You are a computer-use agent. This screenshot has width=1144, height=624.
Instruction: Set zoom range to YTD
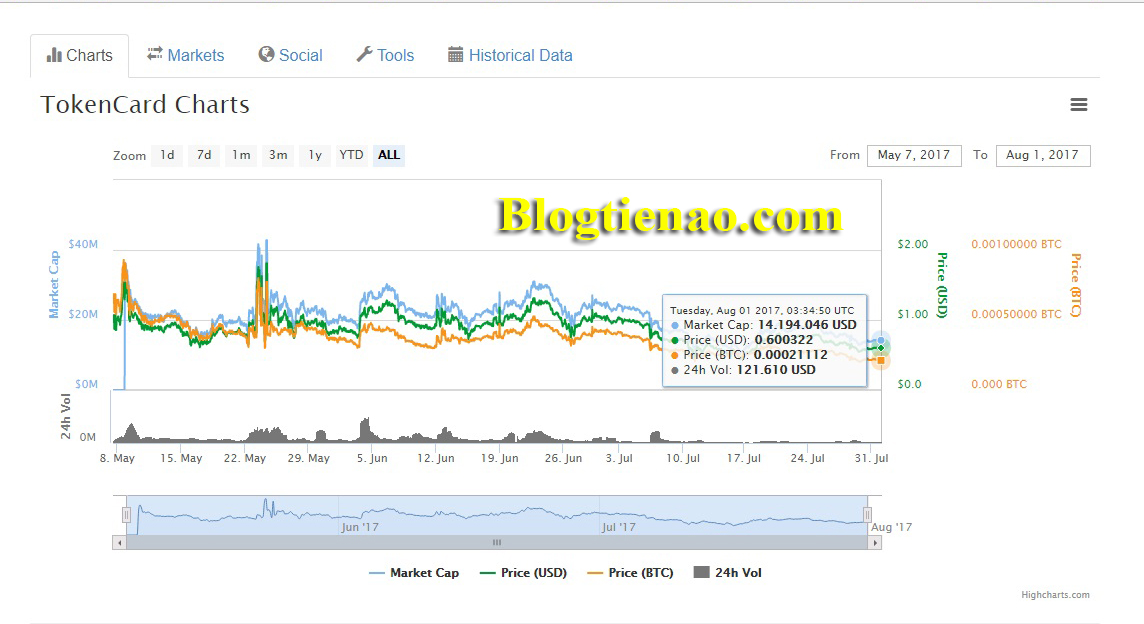click(351, 155)
